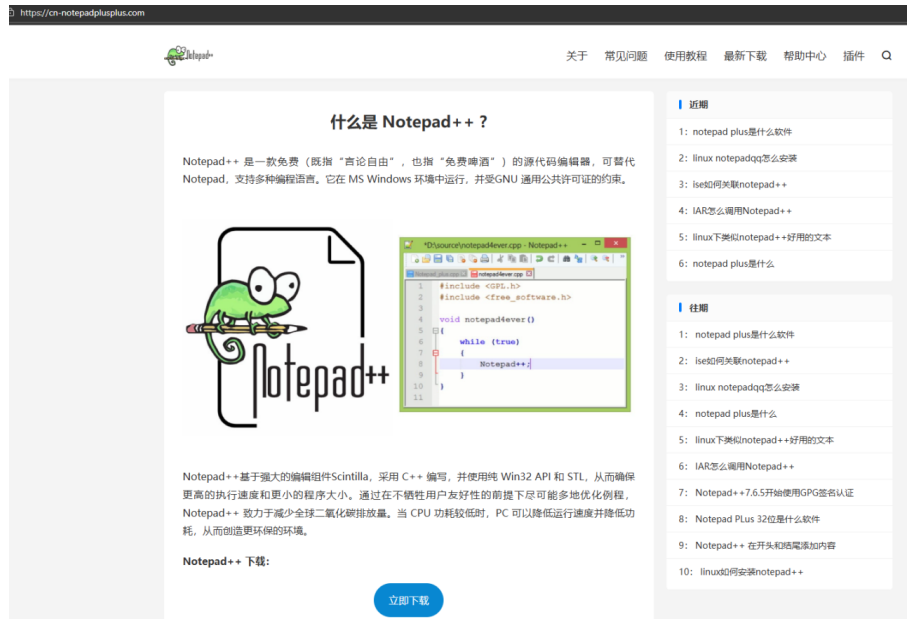Image resolution: width=916 pixels, height=625 pixels.
Task: Open the link 'linux notepadqq怎么安装'
Action: tap(746, 157)
